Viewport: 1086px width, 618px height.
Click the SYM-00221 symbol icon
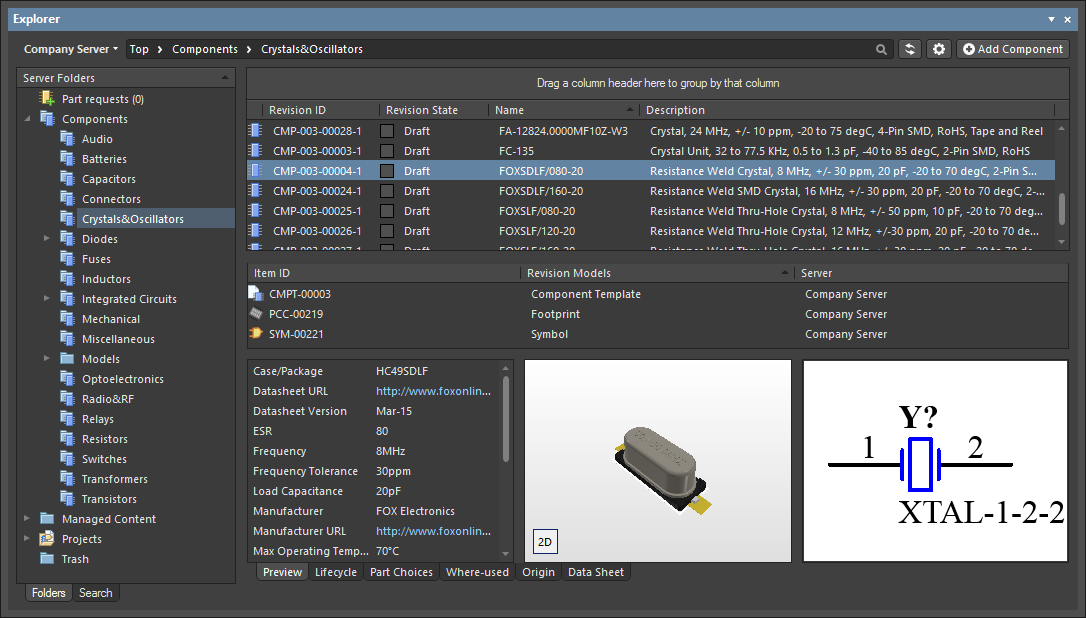tap(256, 334)
